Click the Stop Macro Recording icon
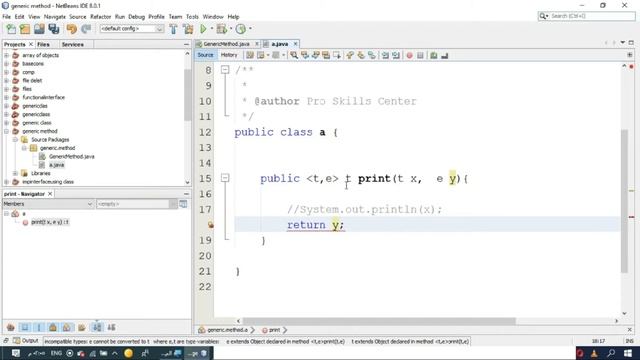The width and height of the screenshot is (640, 360). (420, 55)
